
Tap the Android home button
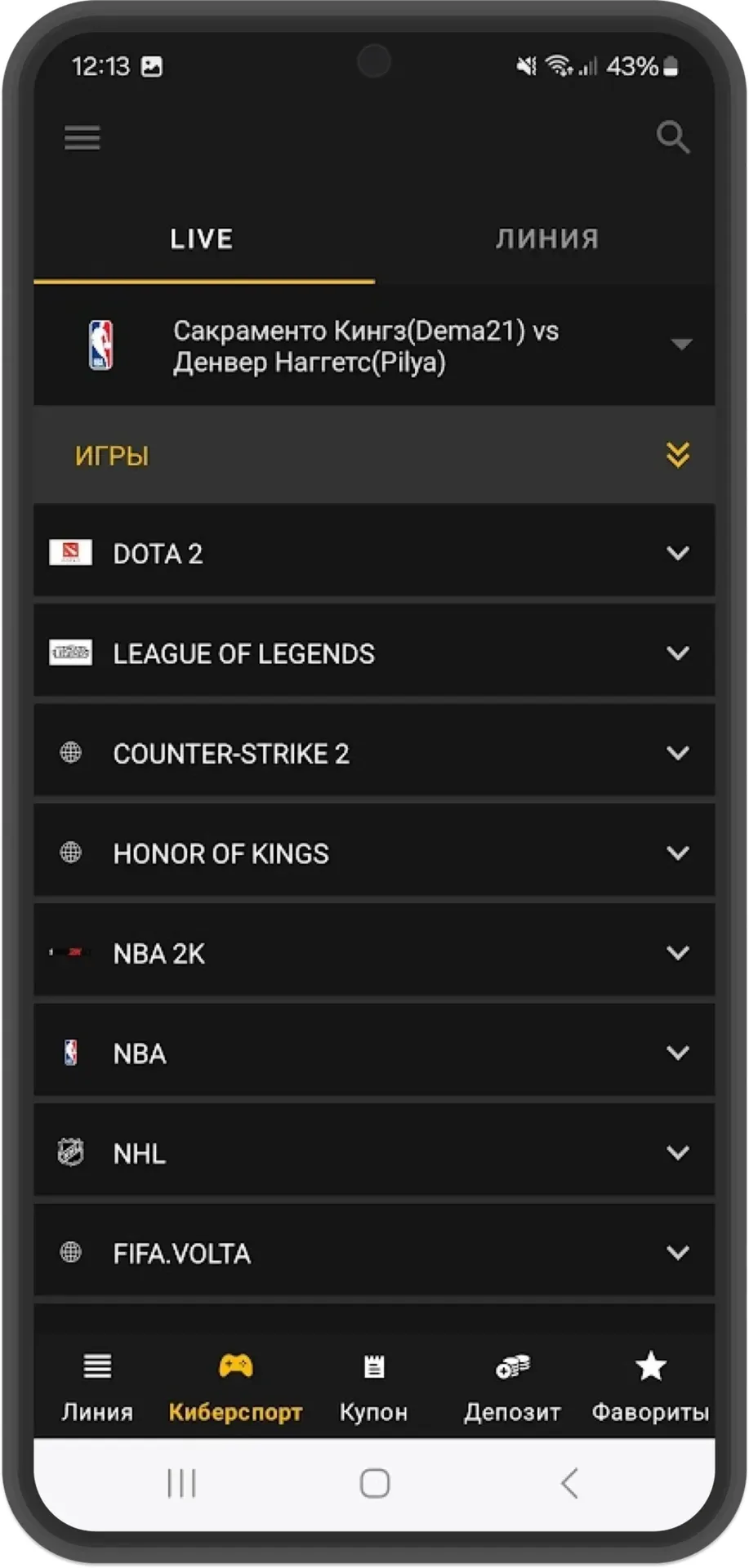(x=375, y=1483)
